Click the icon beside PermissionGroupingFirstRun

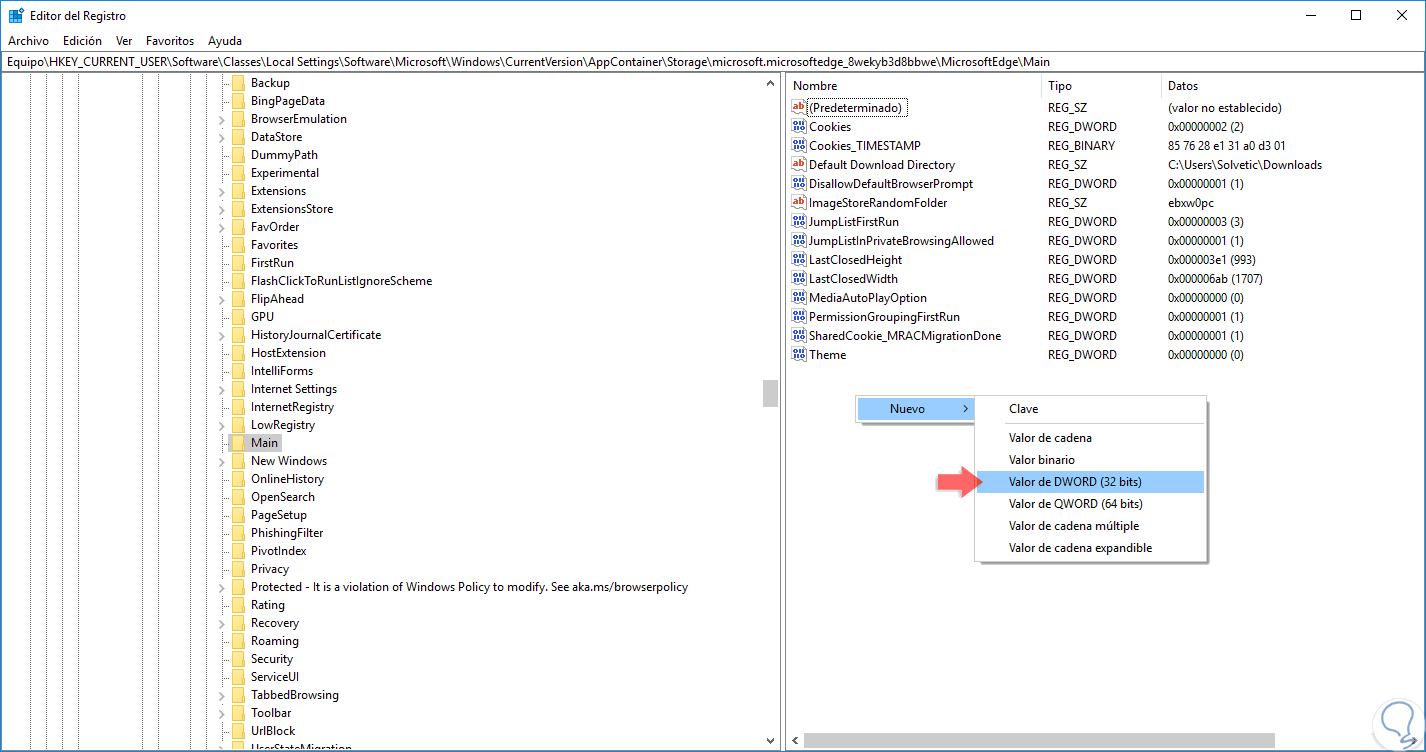pos(798,316)
